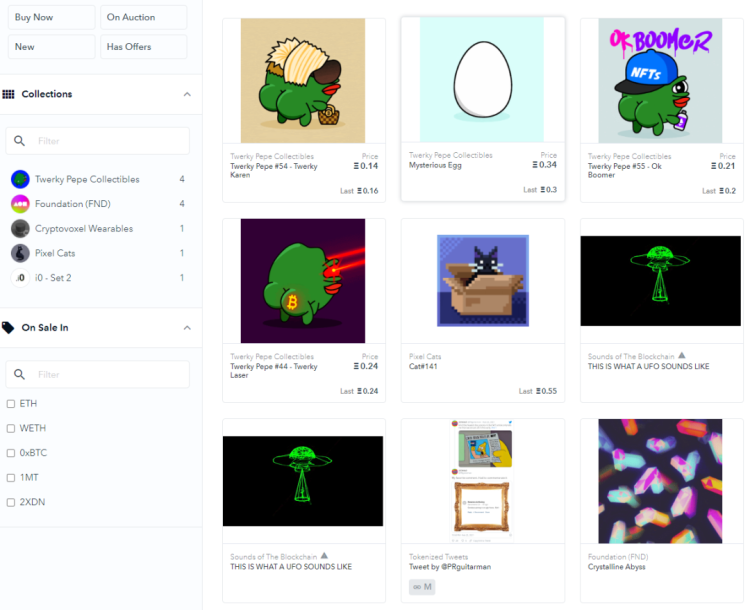Click the Foundation (FND) collection icon

(20, 204)
